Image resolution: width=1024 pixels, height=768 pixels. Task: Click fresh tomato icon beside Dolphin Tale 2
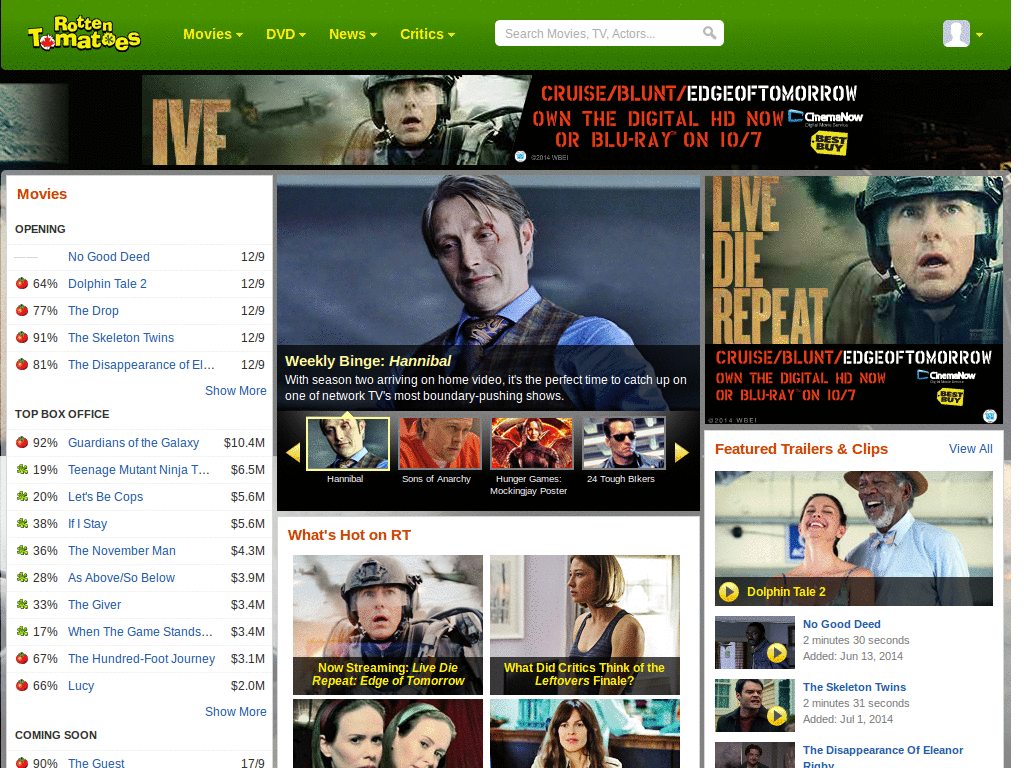22,283
